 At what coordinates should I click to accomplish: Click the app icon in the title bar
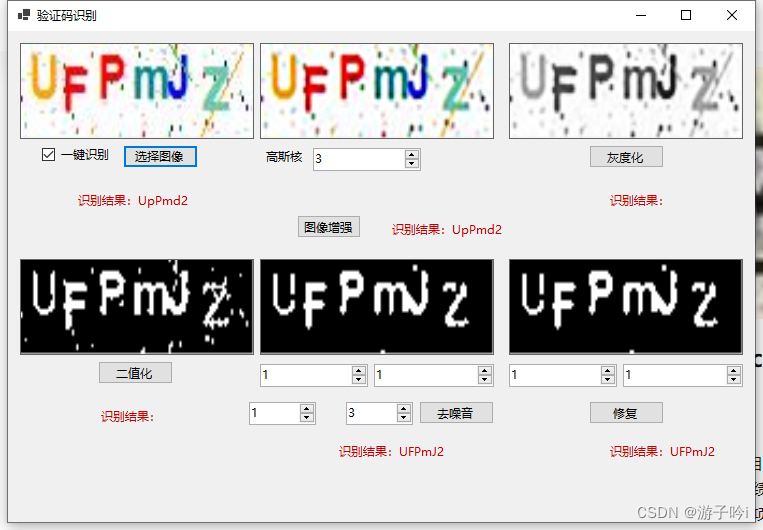click(x=24, y=15)
